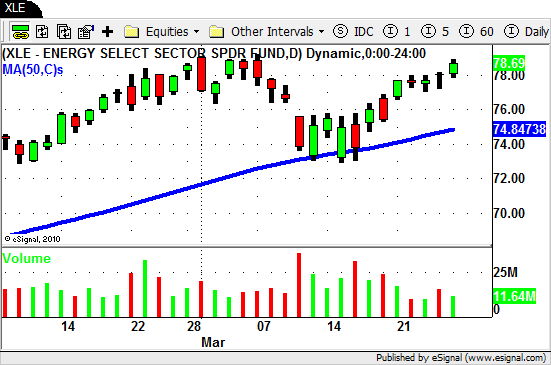The image size is (551, 365).
Task: Click the tallest red volume bar
Action: 299,285
